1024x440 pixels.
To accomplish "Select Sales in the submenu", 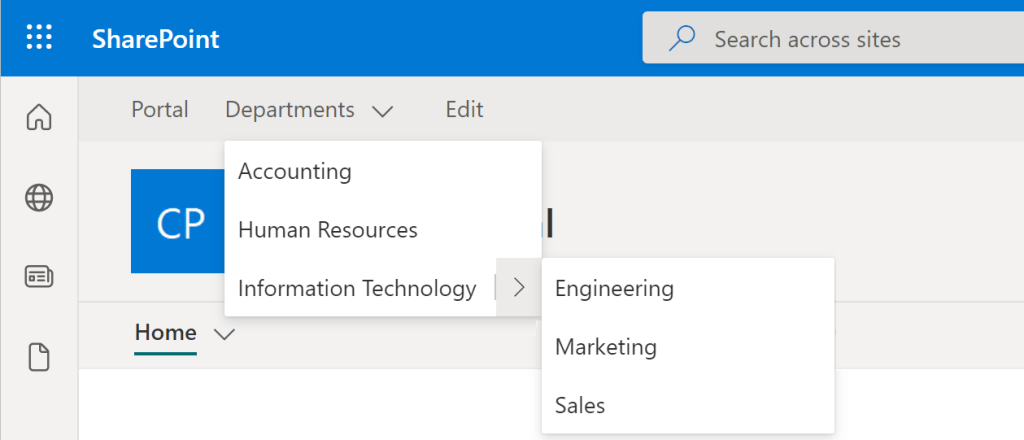I will (580, 405).
